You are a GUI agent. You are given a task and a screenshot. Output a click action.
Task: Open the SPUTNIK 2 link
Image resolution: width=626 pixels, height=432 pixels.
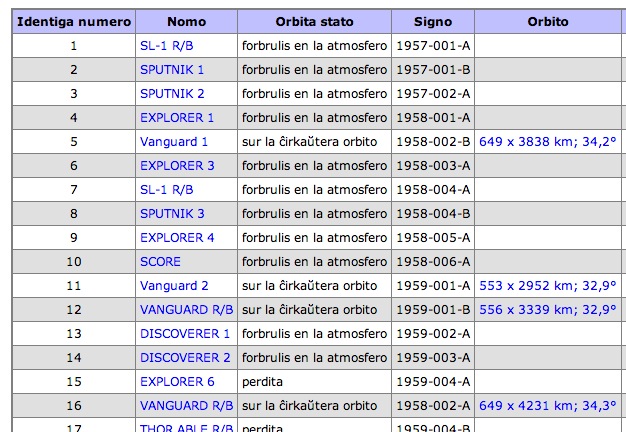point(172,94)
